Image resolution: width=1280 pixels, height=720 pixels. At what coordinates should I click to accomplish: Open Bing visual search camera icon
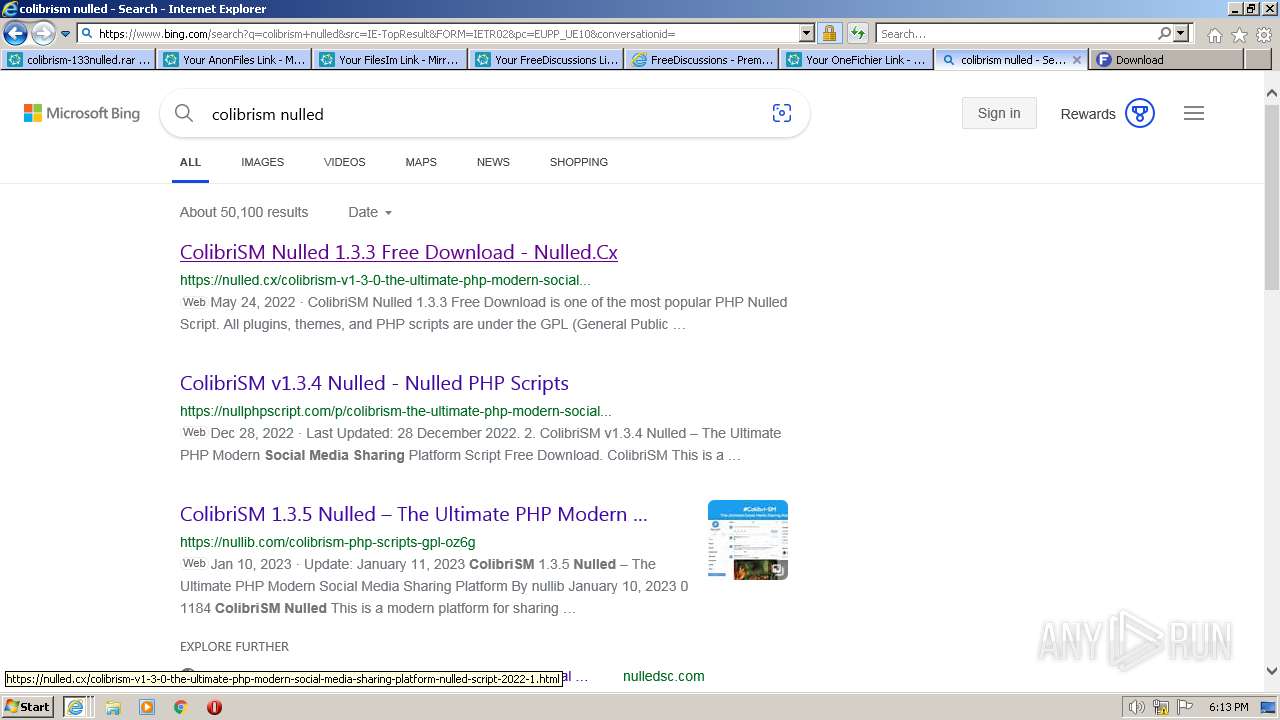pos(782,113)
